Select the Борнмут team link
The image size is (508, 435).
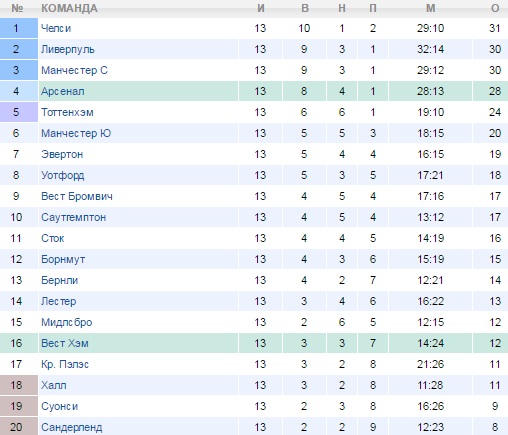(63, 259)
